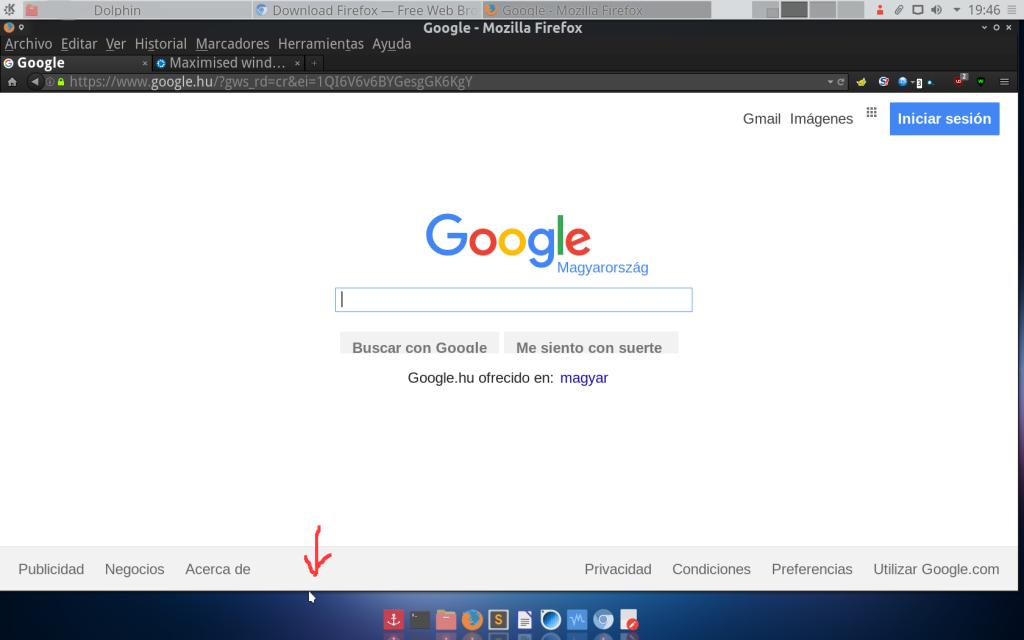Open Sublime Text from the dock
This screenshot has height=640, width=1024.
[498, 620]
